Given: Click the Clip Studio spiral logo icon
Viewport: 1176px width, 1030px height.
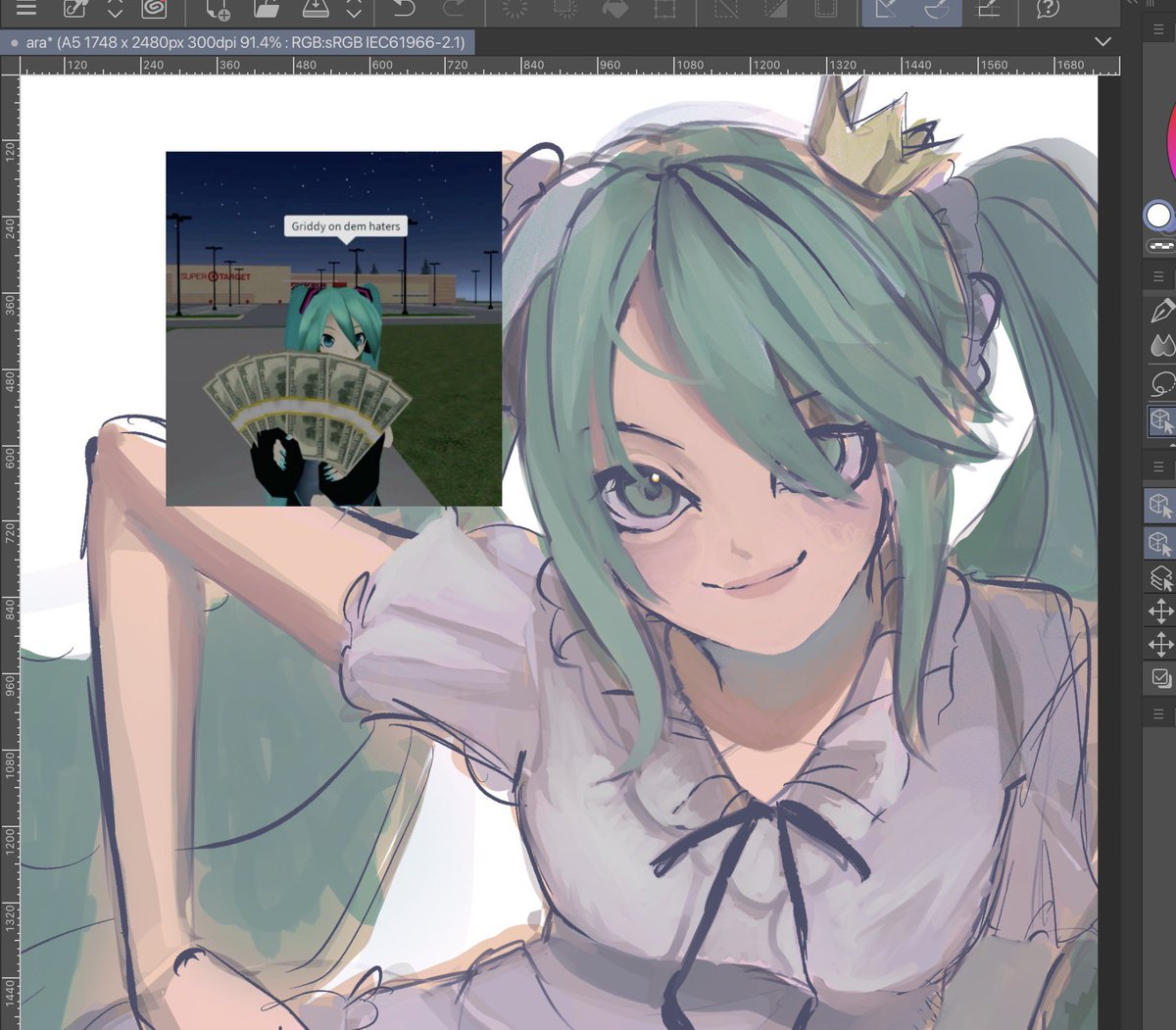Looking at the screenshot, I should pos(153,9).
